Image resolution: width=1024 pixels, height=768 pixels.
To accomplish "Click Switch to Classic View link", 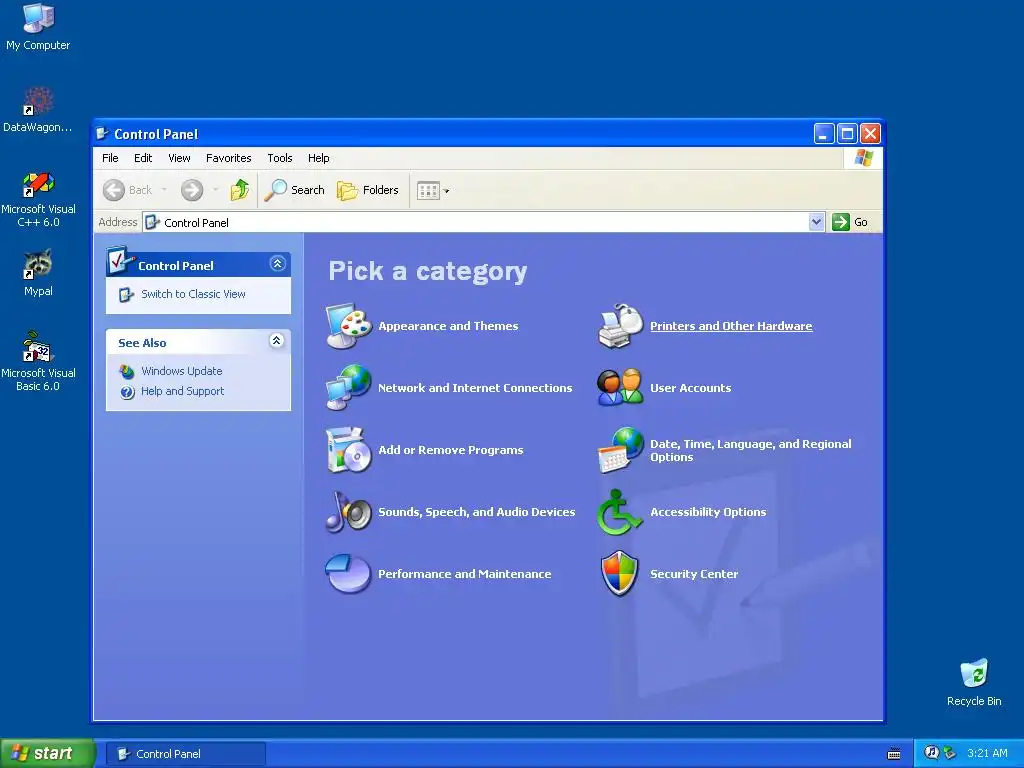I will 193,294.
